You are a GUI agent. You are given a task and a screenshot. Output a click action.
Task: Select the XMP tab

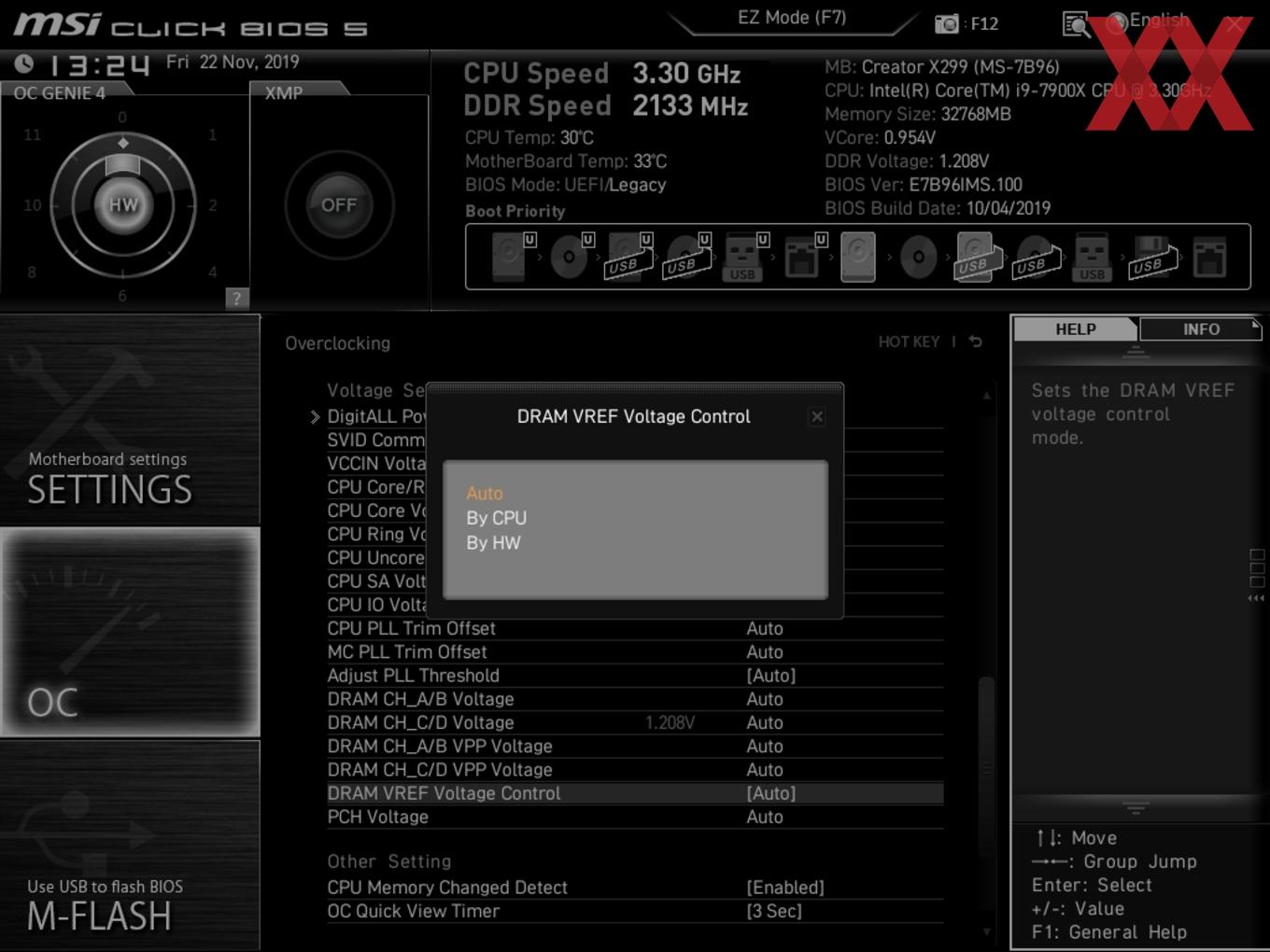pyautogui.click(x=284, y=92)
